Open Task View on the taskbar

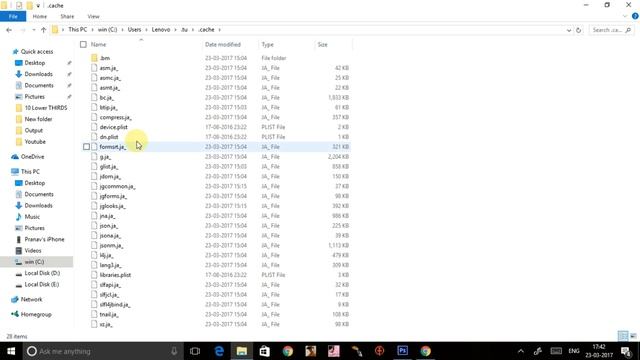click(x=195, y=351)
